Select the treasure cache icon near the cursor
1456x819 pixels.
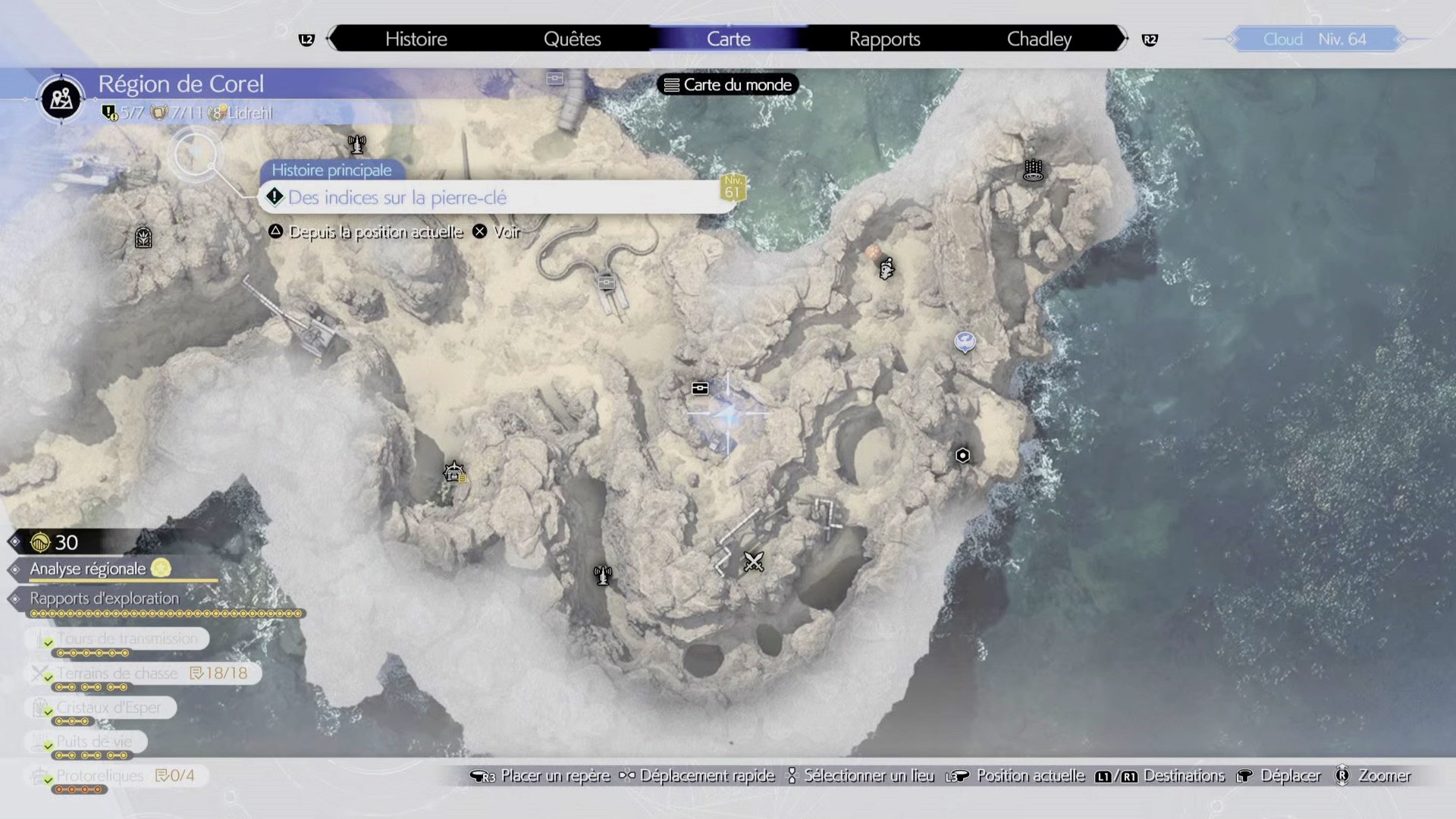pyautogui.click(x=700, y=388)
